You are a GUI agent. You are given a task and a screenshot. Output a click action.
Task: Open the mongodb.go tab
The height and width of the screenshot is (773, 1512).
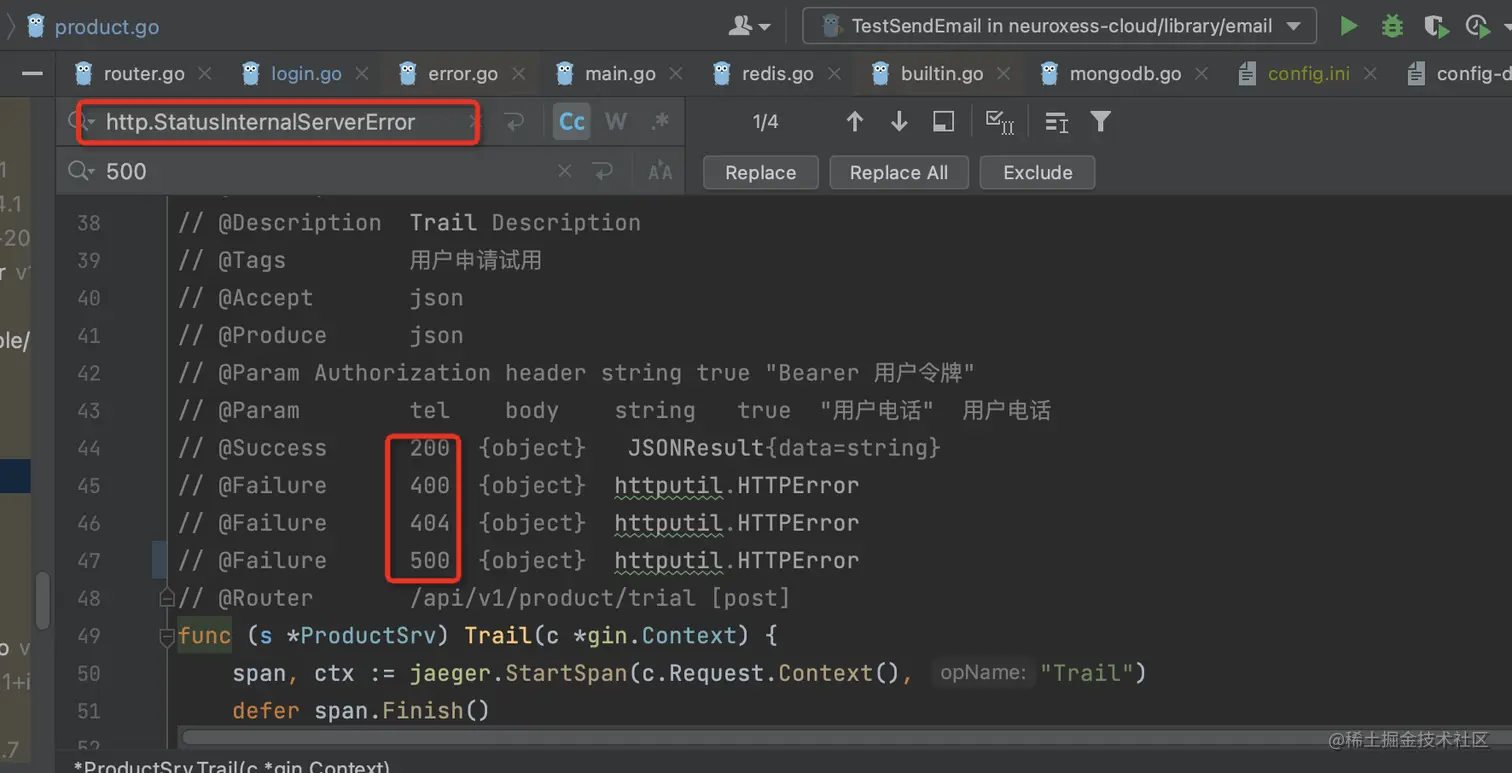point(1125,74)
